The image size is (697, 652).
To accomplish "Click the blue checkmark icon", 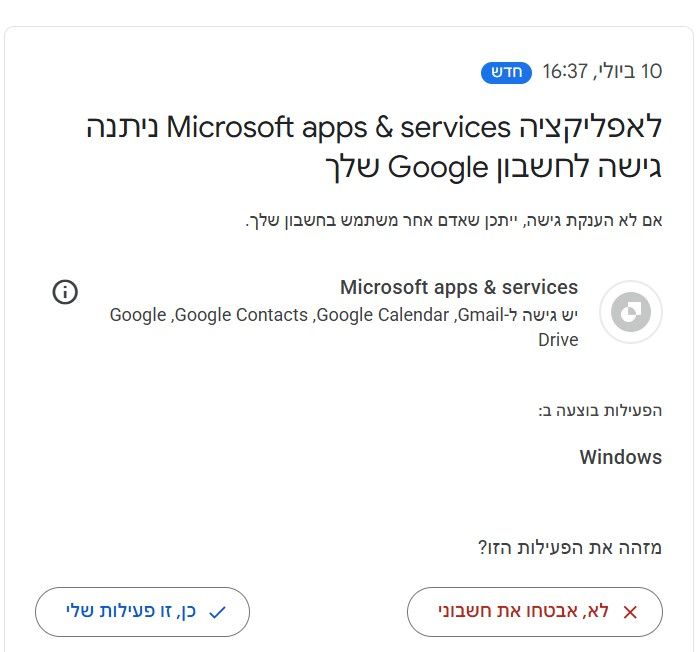I will [x=217, y=612].
